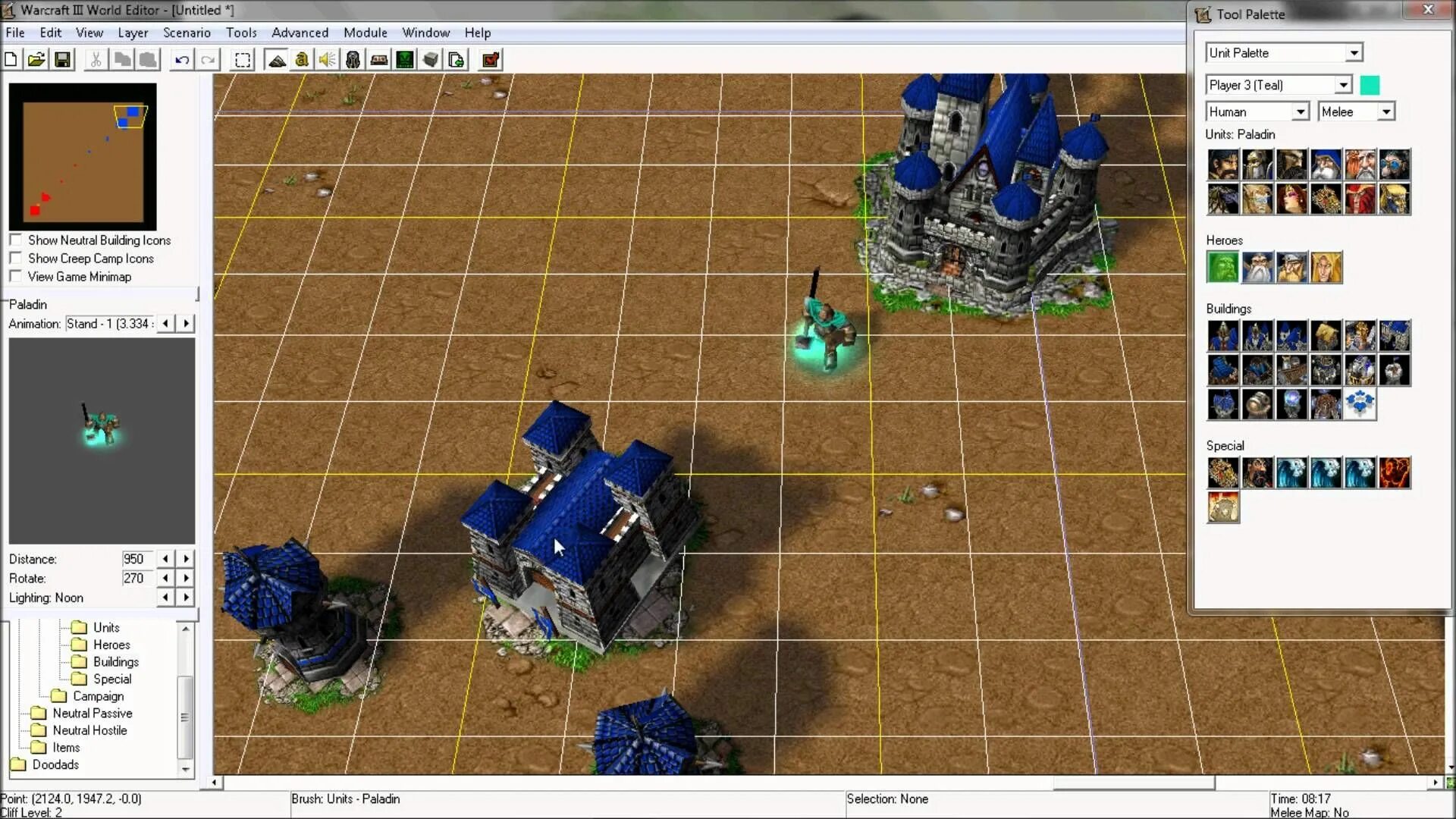Expand the Units tree item
1456x819 pixels.
[x=106, y=627]
